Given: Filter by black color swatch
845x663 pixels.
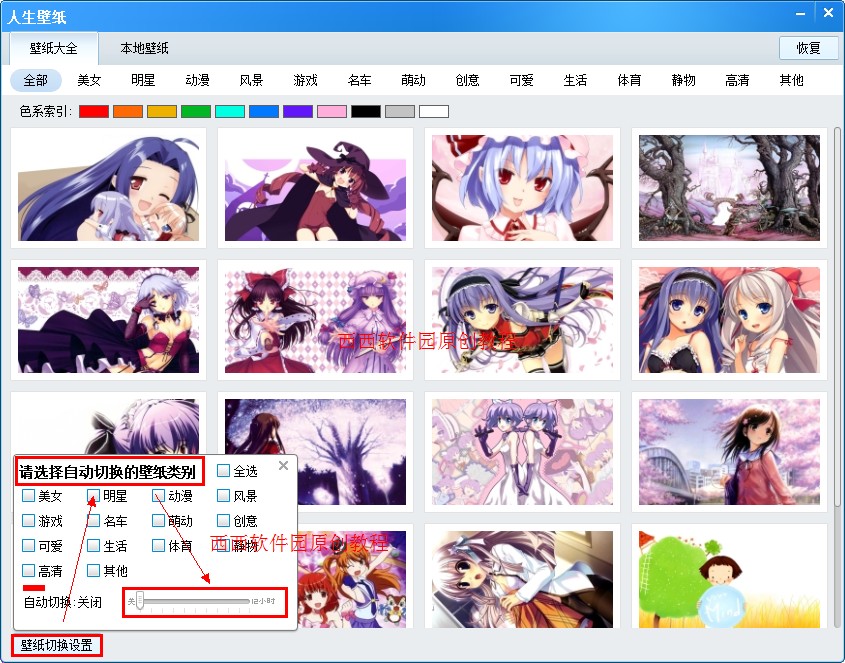Looking at the screenshot, I should pos(366,112).
